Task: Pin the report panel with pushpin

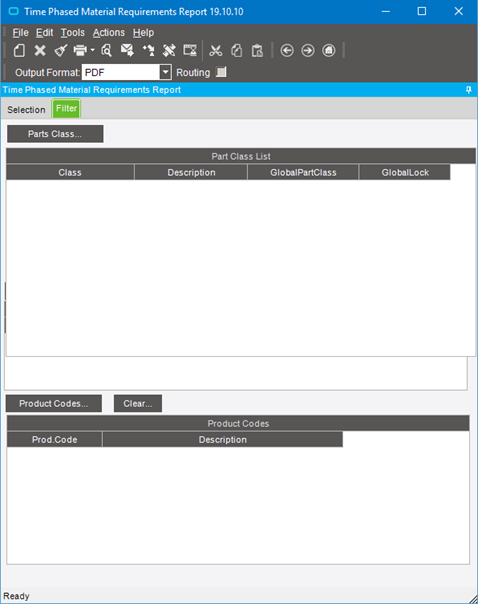Action: [x=468, y=90]
